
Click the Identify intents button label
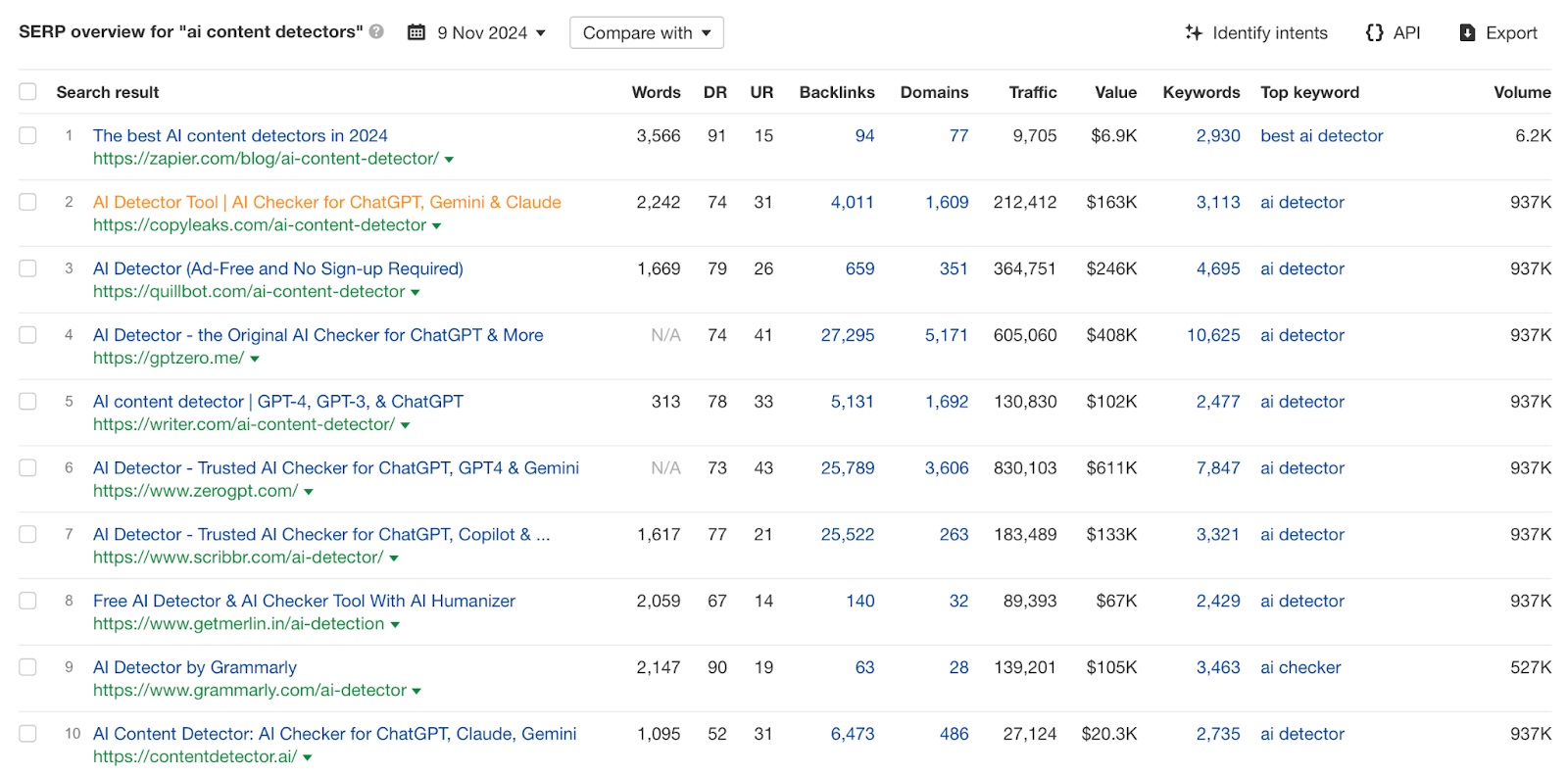pyautogui.click(x=1270, y=32)
